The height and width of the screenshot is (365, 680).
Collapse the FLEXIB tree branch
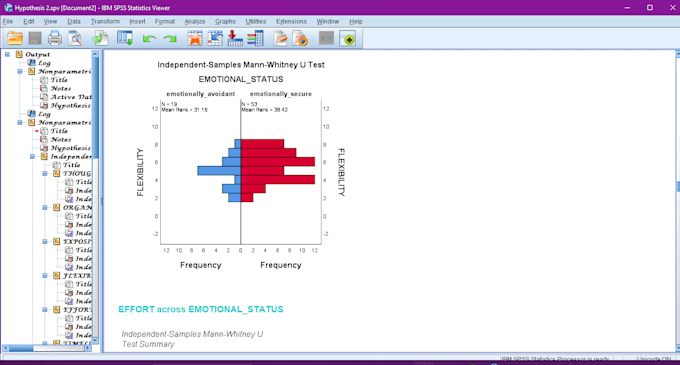pos(45,276)
